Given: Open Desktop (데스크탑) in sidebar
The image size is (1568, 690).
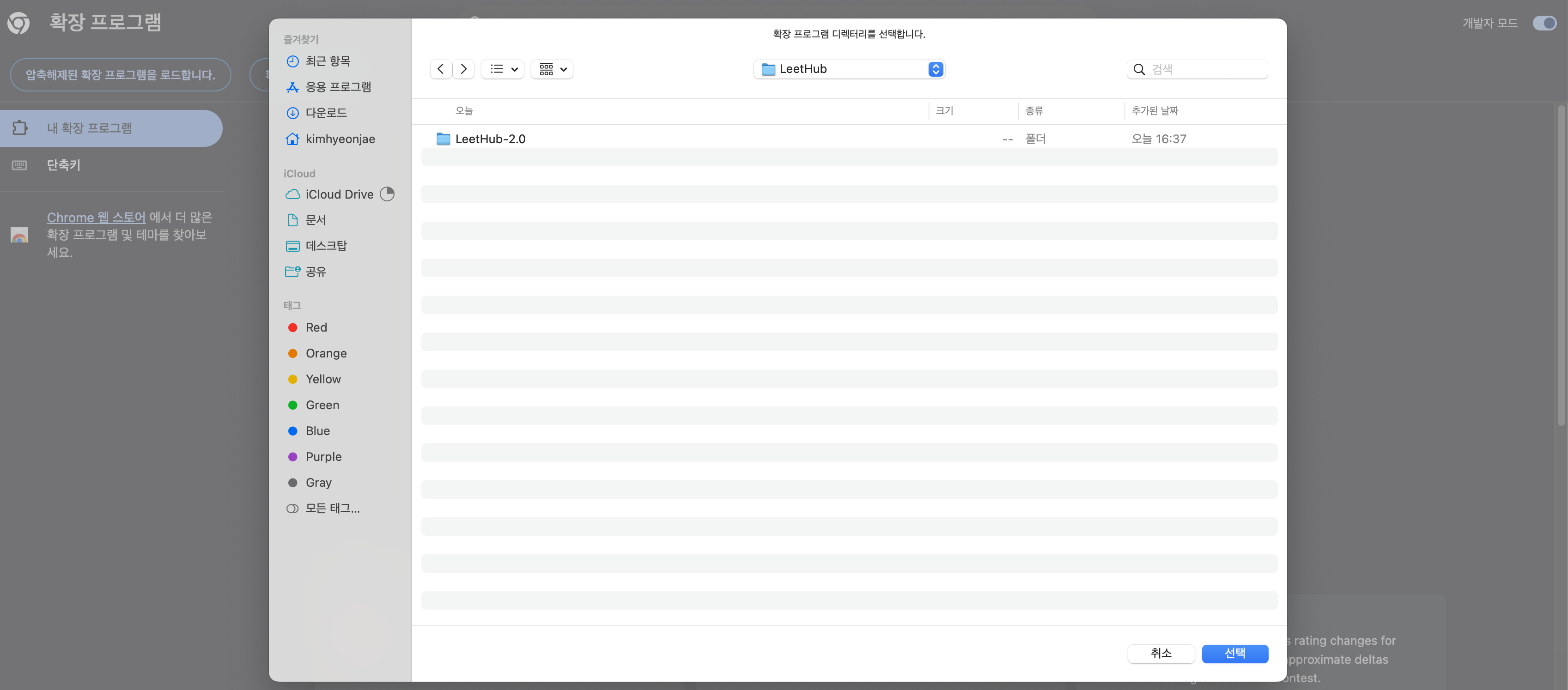Looking at the screenshot, I should 326,246.
